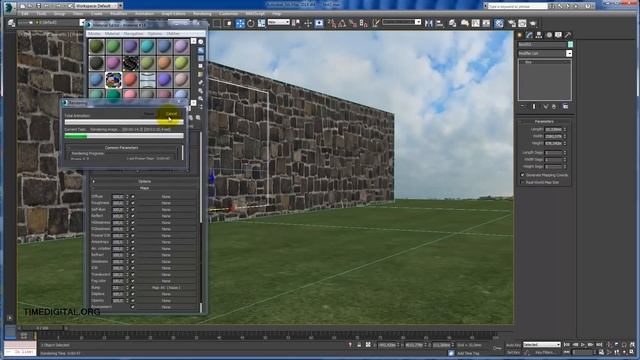
Task: Toggle the Displace map checkbox
Action: 133,294
